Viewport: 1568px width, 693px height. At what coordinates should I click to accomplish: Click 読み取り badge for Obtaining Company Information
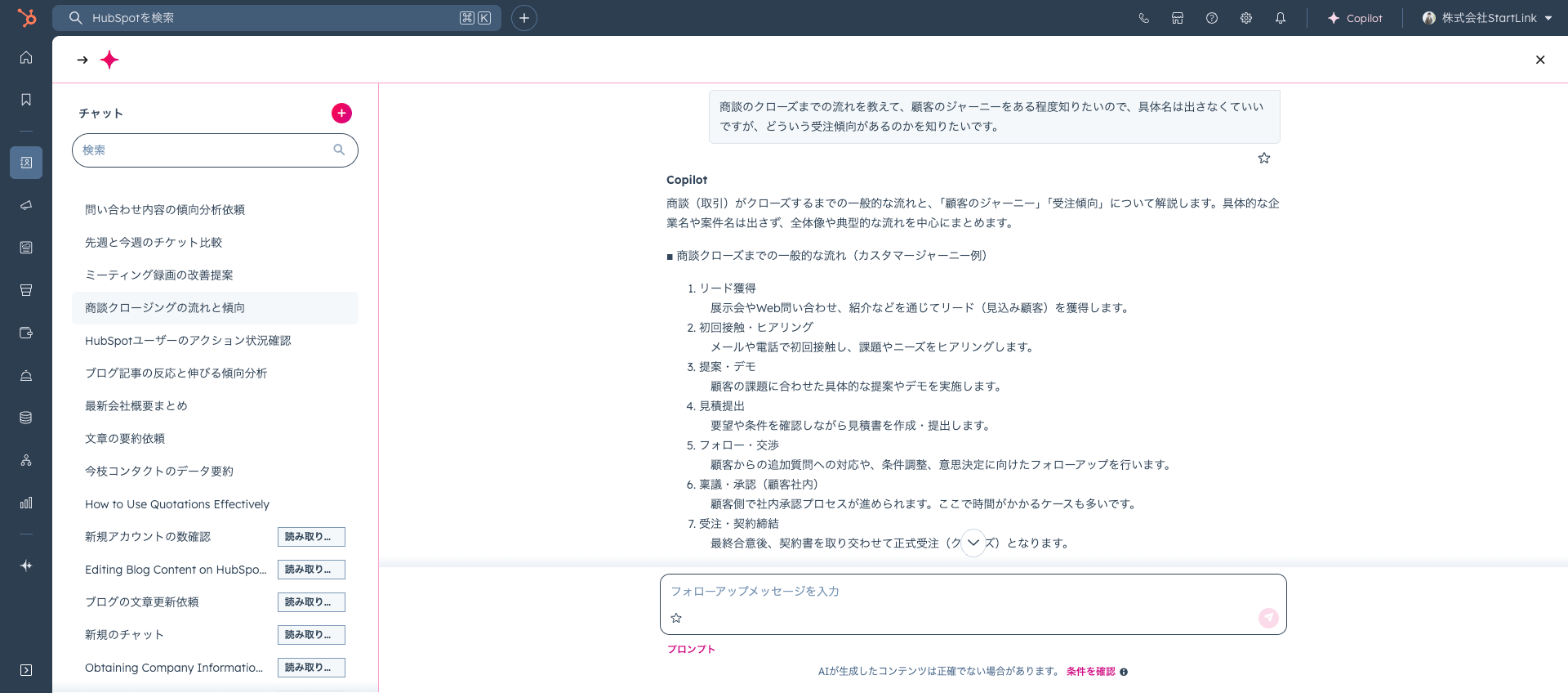coord(311,668)
